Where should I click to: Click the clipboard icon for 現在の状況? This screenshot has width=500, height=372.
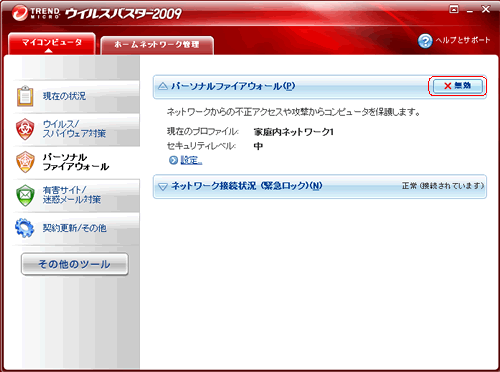(x=25, y=96)
